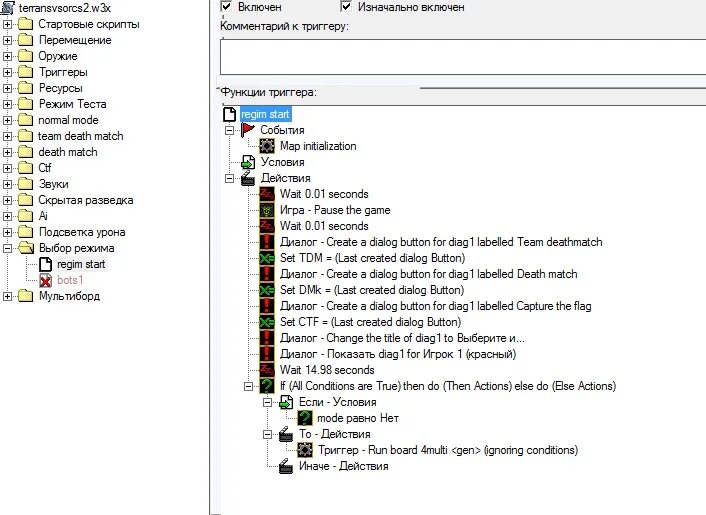The image size is (706, 515).
Task: Click the sleep icon of first Wait 0.01 seconds
Action: [x=267, y=194]
